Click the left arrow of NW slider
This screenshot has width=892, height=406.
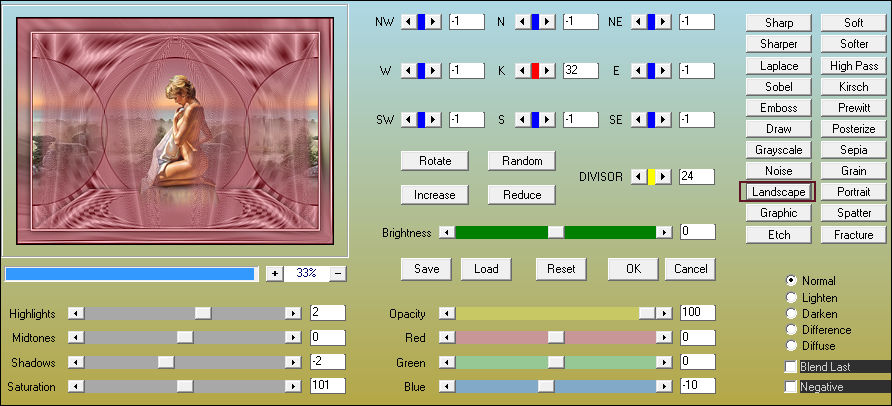tap(408, 22)
